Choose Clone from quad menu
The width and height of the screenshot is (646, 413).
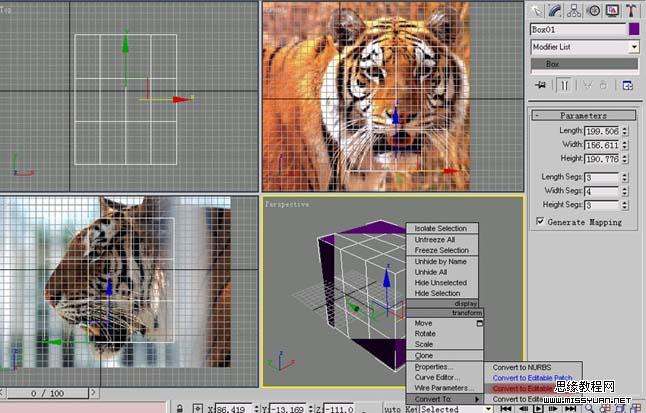[x=424, y=355]
